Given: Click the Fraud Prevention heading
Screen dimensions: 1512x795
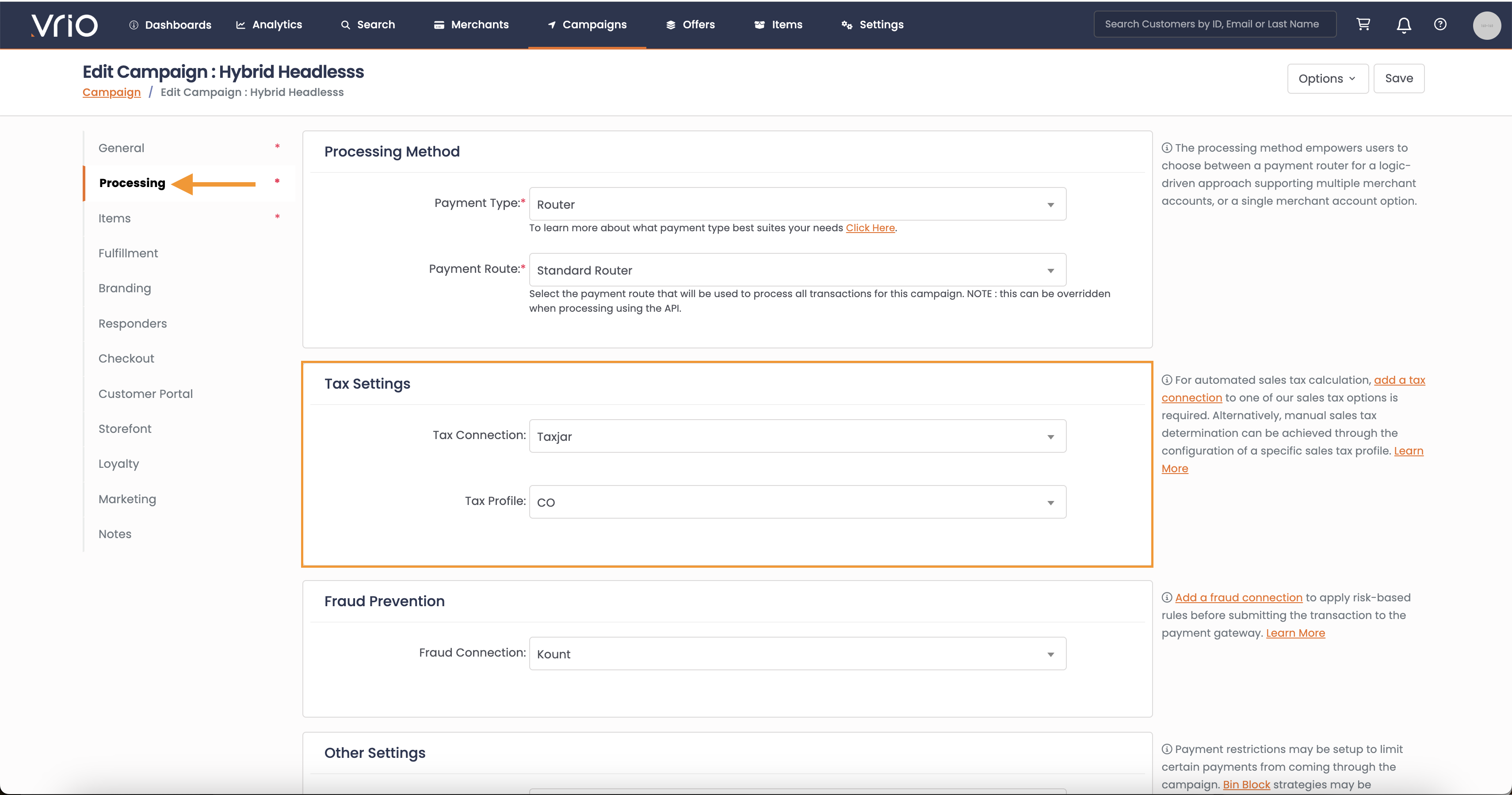Looking at the screenshot, I should pyautogui.click(x=385, y=601).
